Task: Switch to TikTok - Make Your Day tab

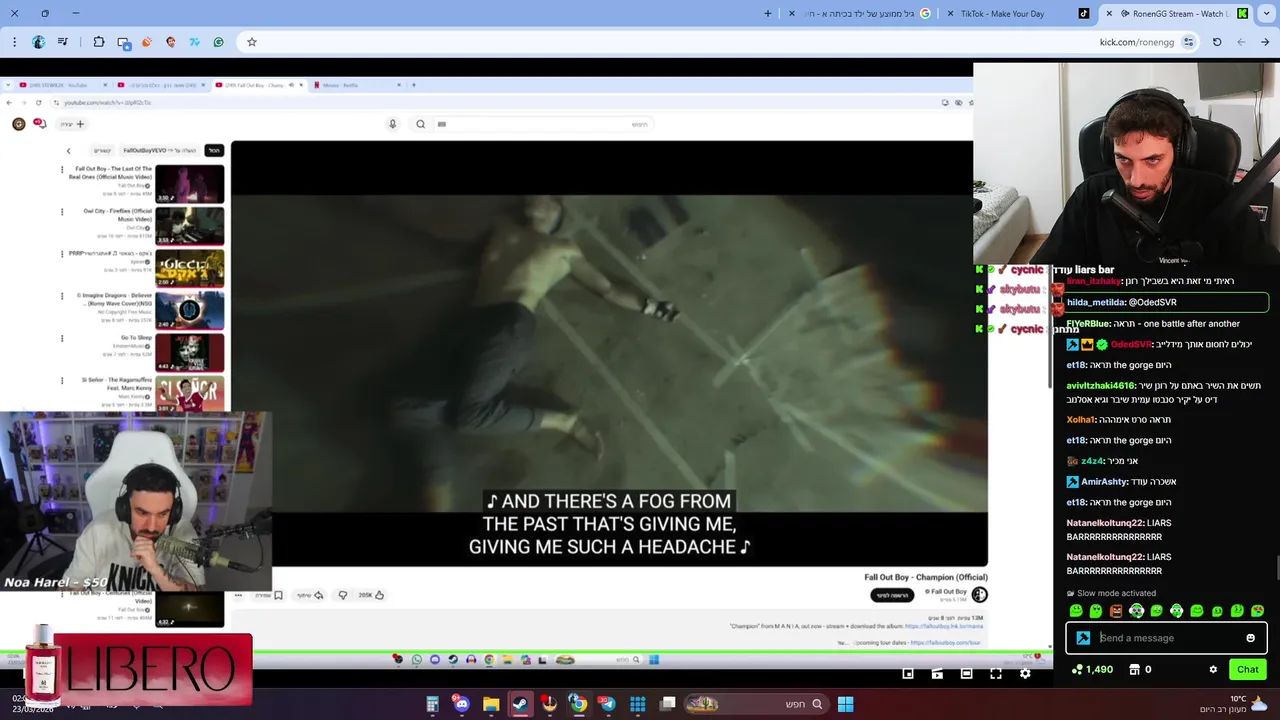Action: point(1018,14)
